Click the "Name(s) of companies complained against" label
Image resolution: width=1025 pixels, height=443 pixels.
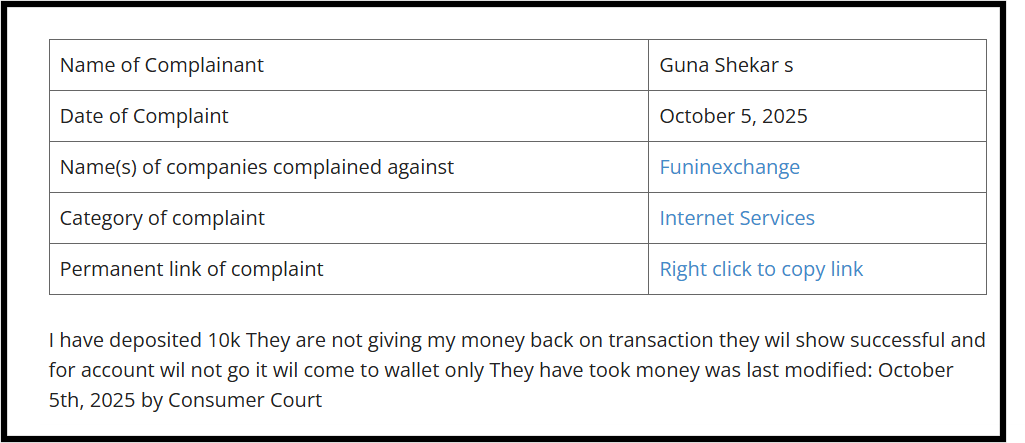[257, 167]
